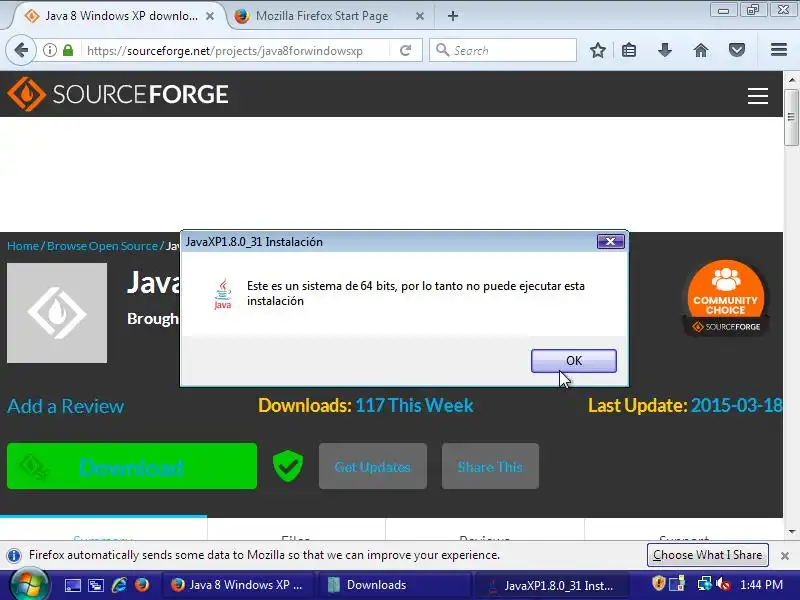Click the Java logo icon in the dialog
The image size is (800, 600).
tap(222, 294)
